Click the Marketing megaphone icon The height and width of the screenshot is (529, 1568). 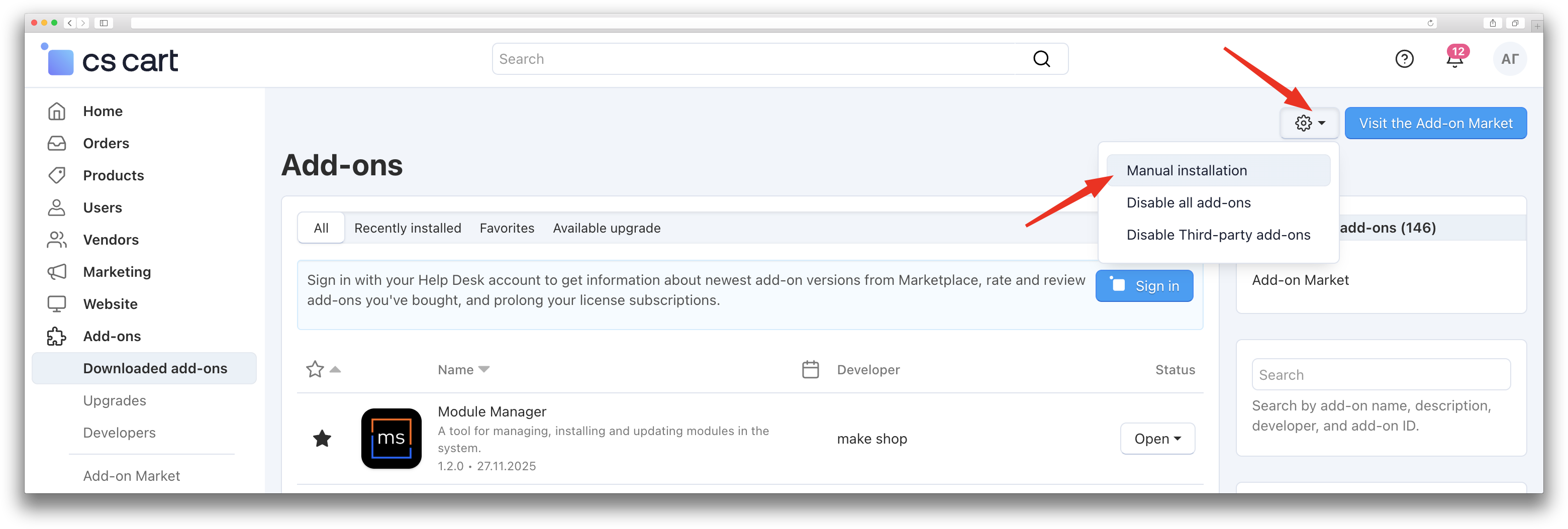pyautogui.click(x=57, y=272)
